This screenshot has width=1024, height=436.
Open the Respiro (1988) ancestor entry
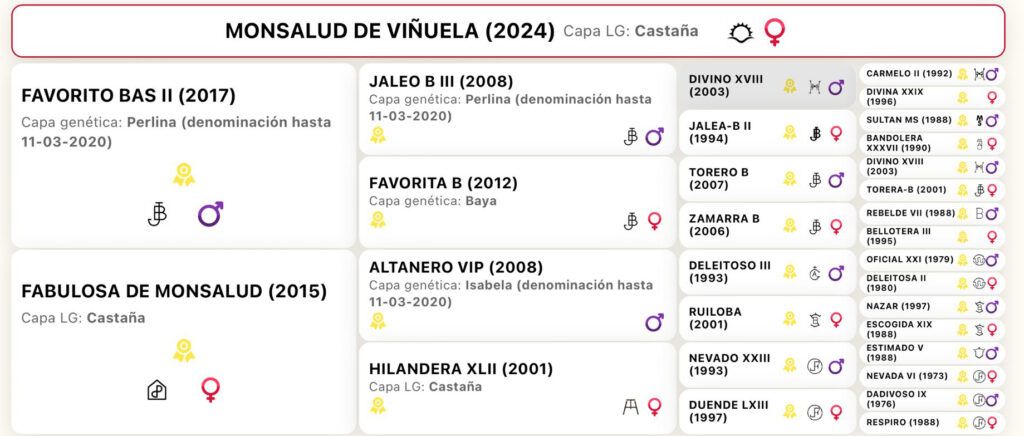[x=932, y=422]
